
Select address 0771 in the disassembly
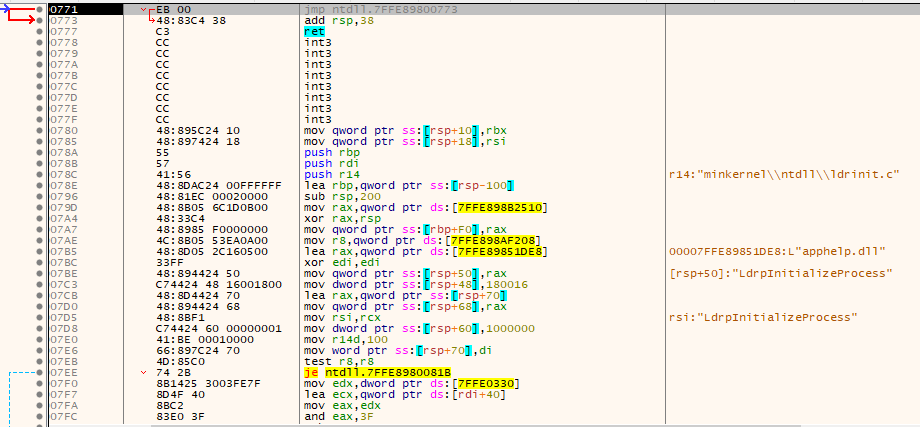pyautogui.click(x=62, y=10)
